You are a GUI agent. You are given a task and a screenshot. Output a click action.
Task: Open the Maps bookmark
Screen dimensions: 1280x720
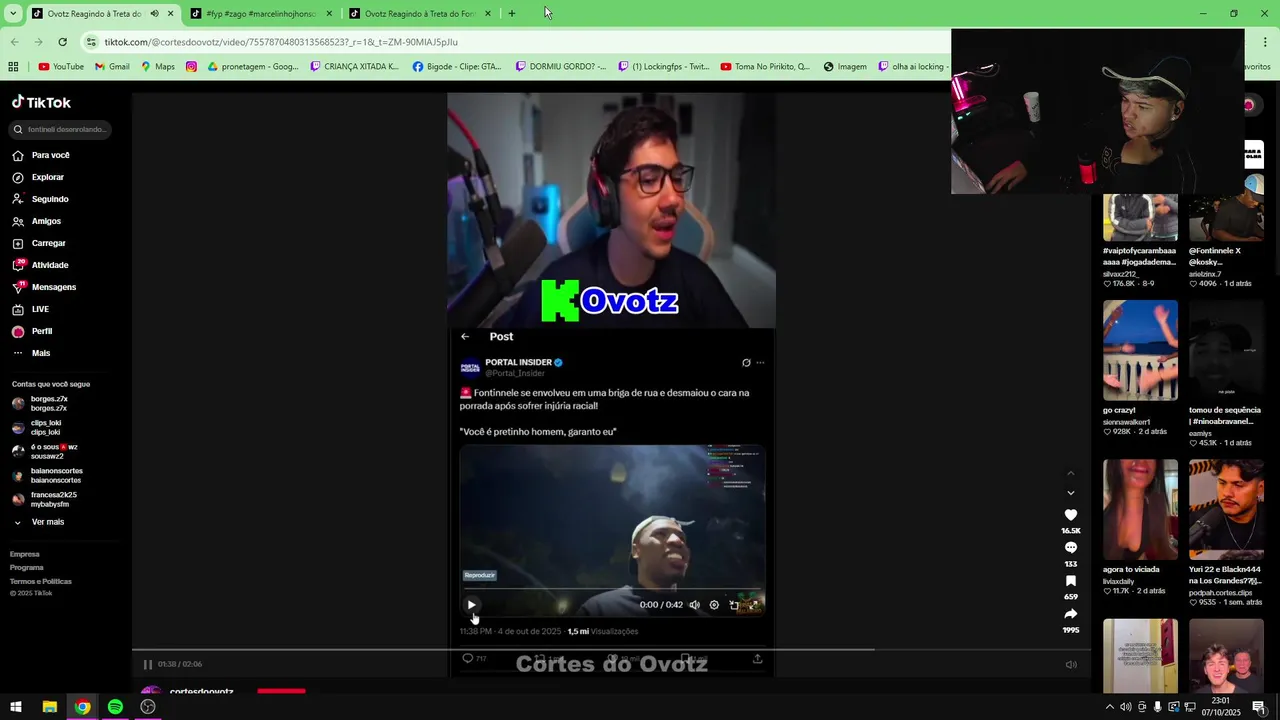(x=158, y=67)
